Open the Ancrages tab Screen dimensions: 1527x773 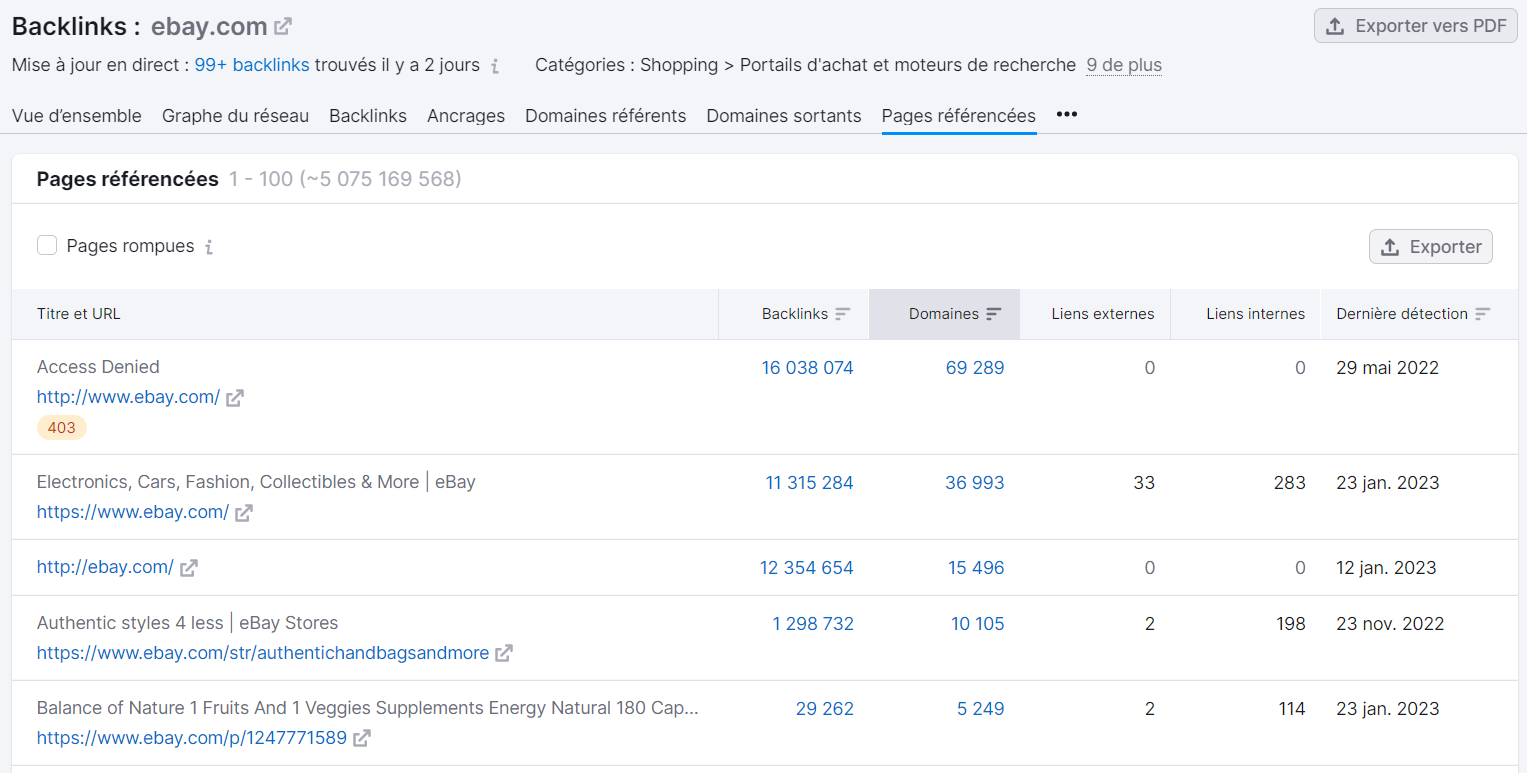click(x=466, y=116)
